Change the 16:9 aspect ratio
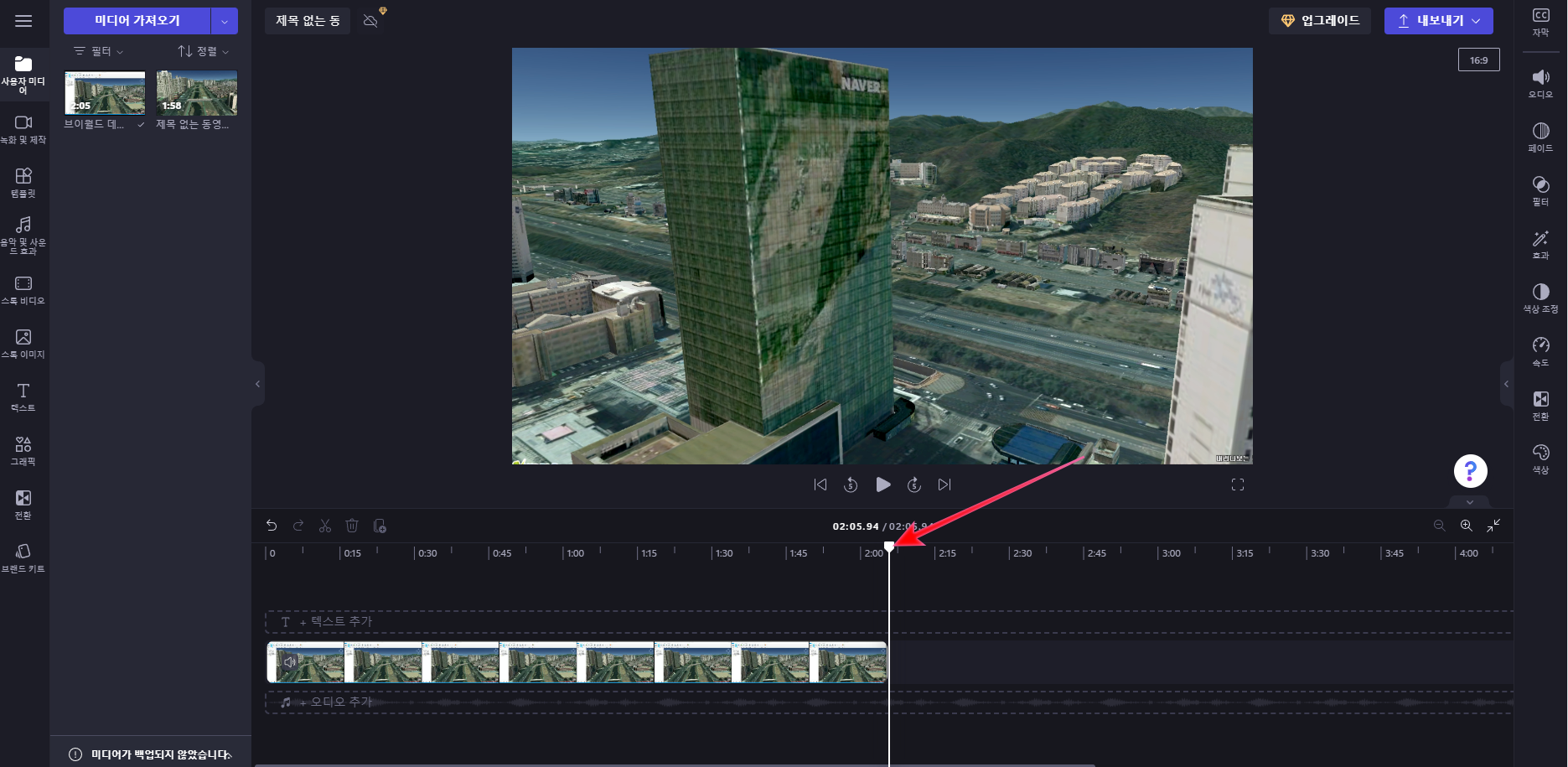Viewport: 1568px width, 767px height. pyautogui.click(x=1479, y=60)
